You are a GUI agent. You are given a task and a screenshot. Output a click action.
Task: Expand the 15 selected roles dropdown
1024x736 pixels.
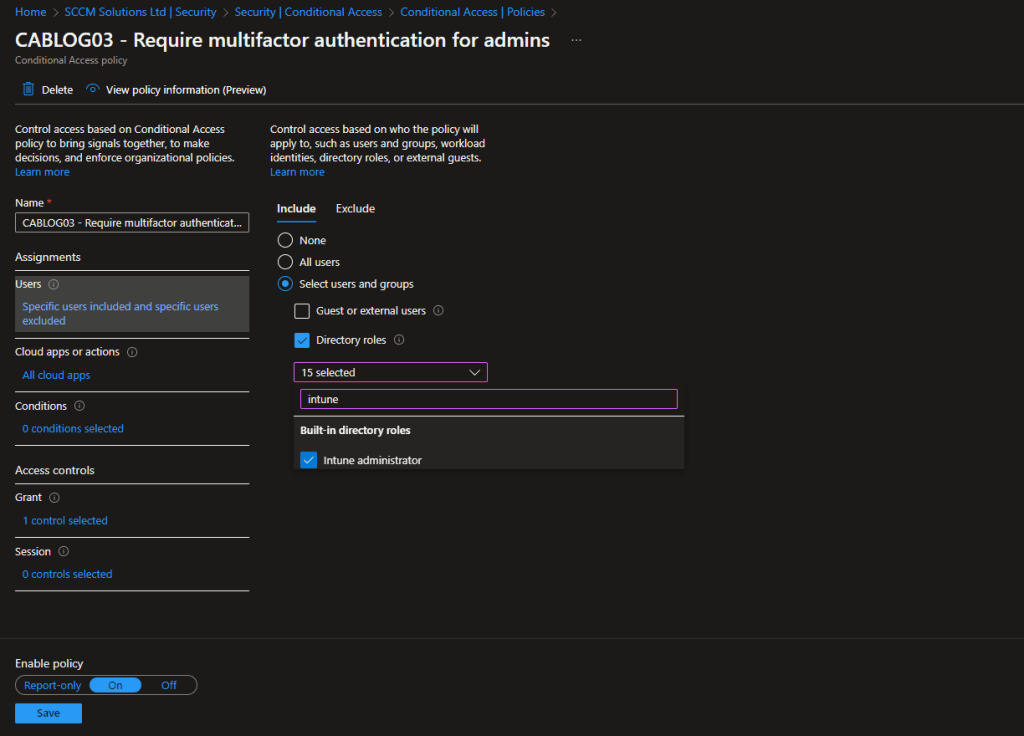[390, 372]
